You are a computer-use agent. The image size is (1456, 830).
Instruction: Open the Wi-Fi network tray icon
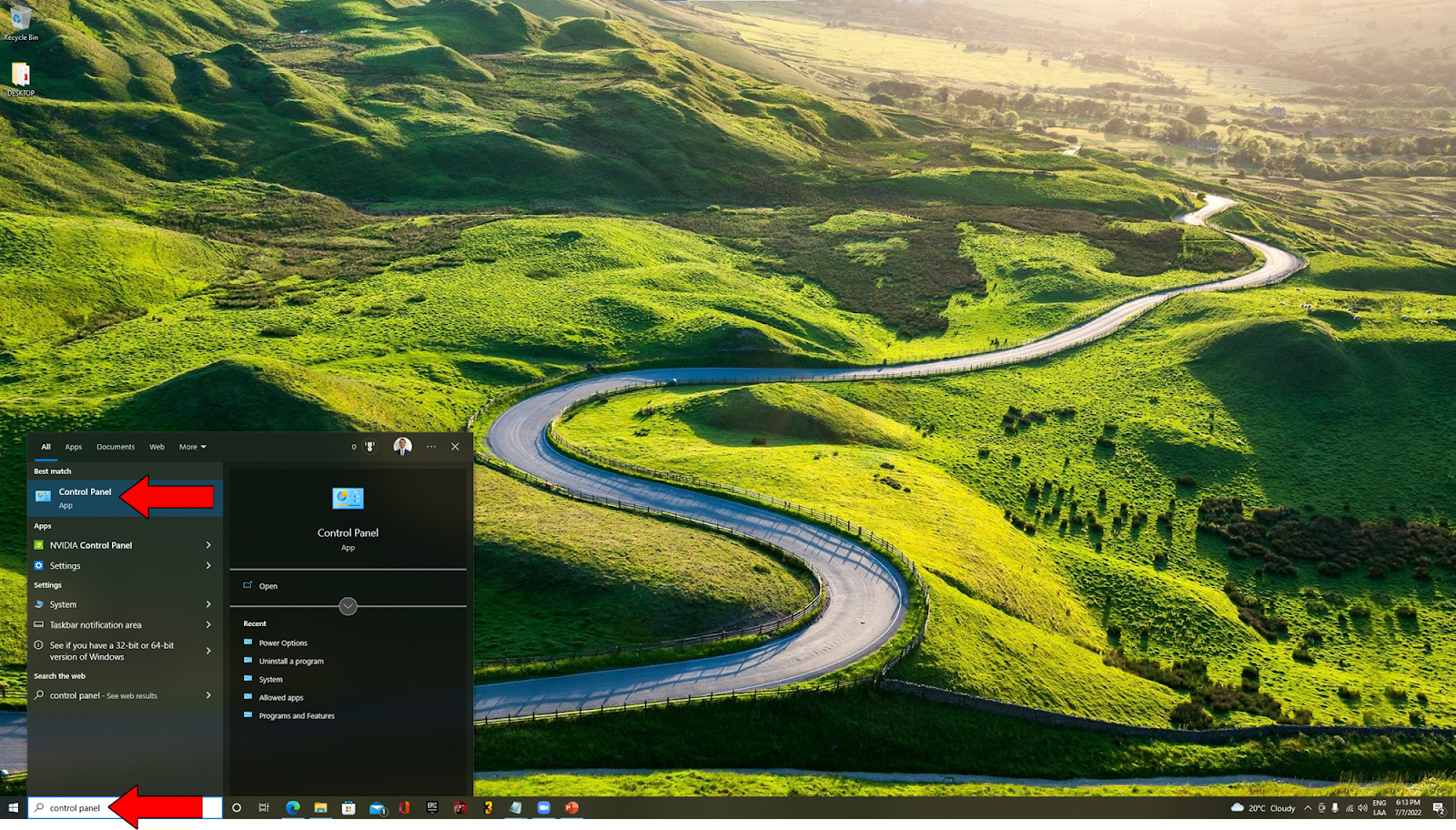click(x=1350, y=808)
